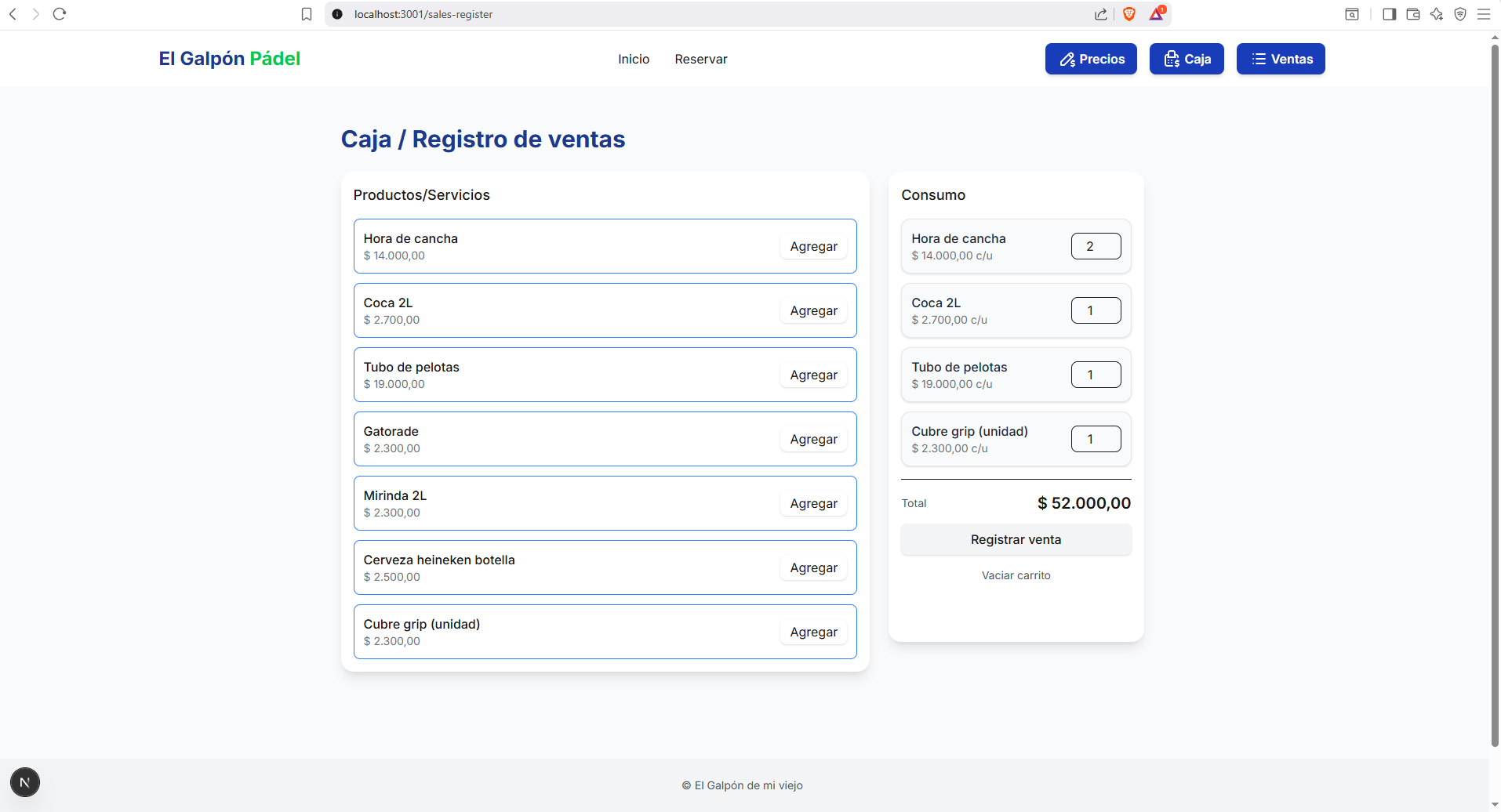
Task: Toggle the browser sidebar panel
Action: [1389, 14]
